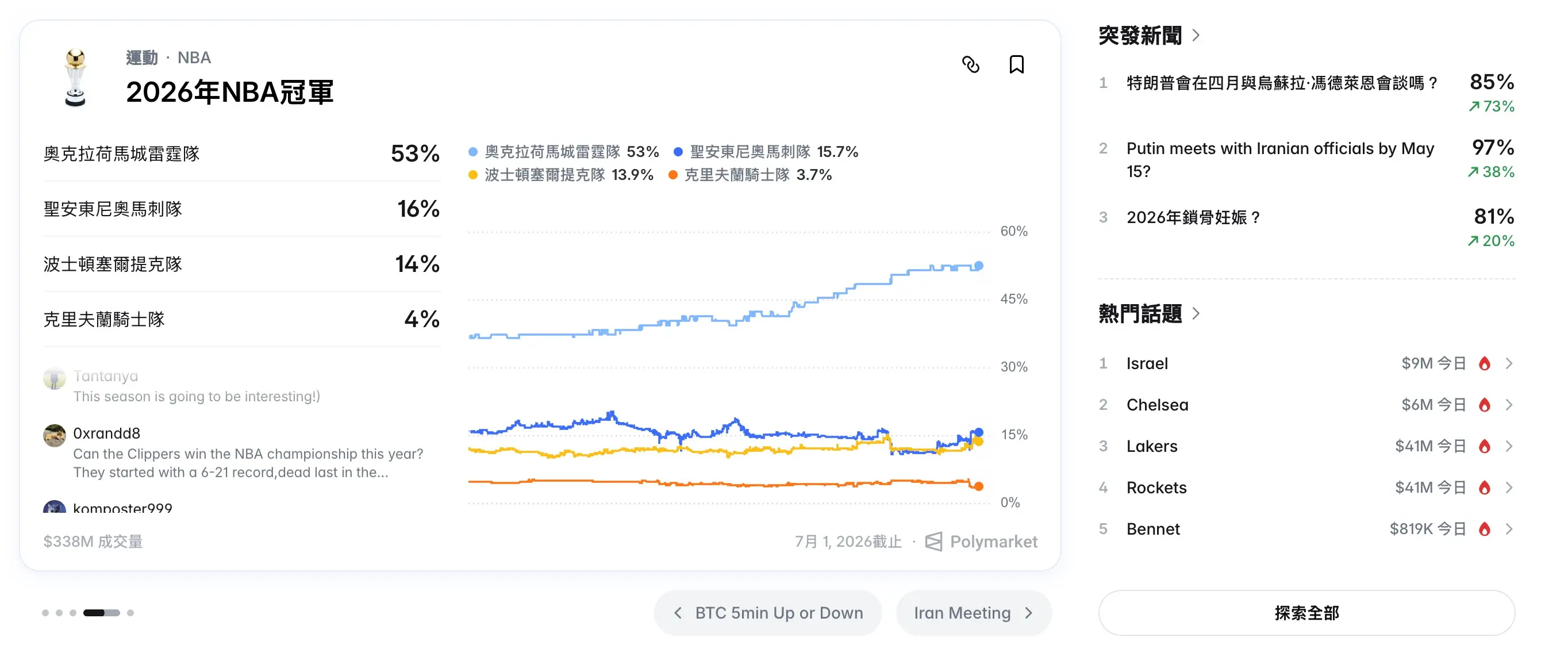This screenshot has width=1568, height=660.
Task: Select the third carousel pagination dot
Action: (x=73, y=612)
